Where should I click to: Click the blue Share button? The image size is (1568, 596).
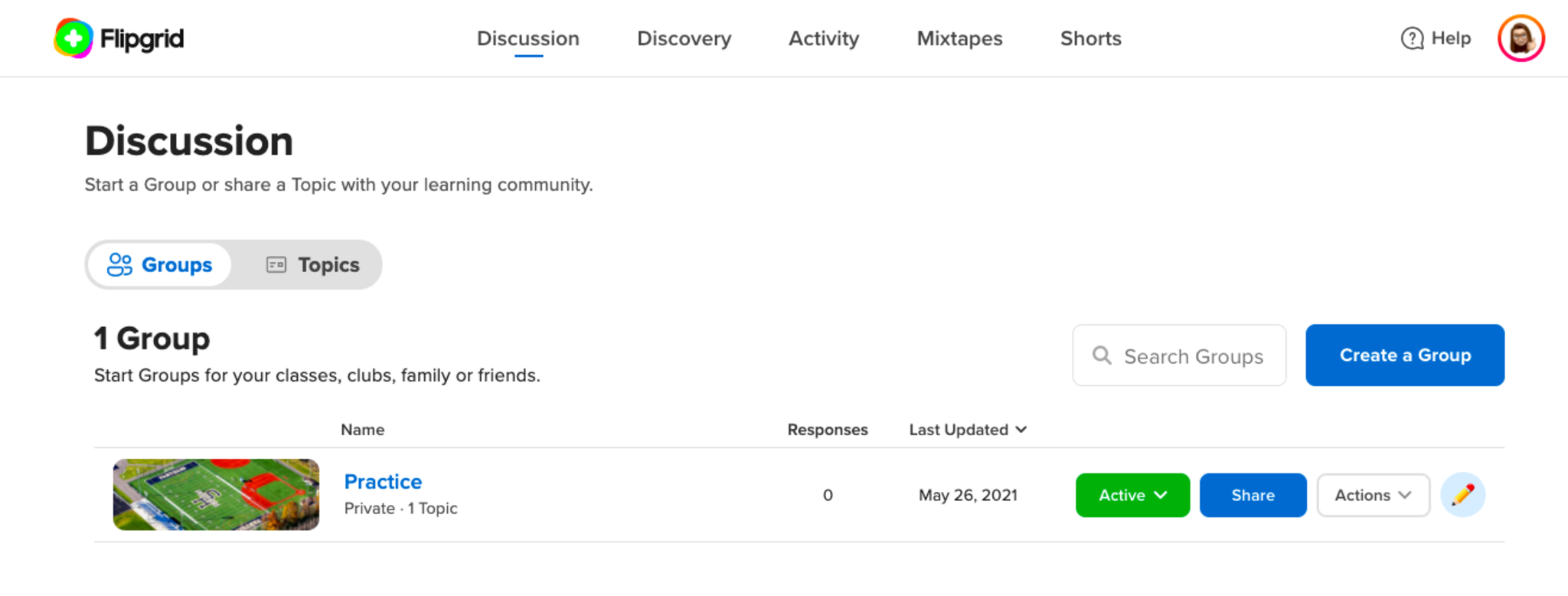click(1253, 495)
